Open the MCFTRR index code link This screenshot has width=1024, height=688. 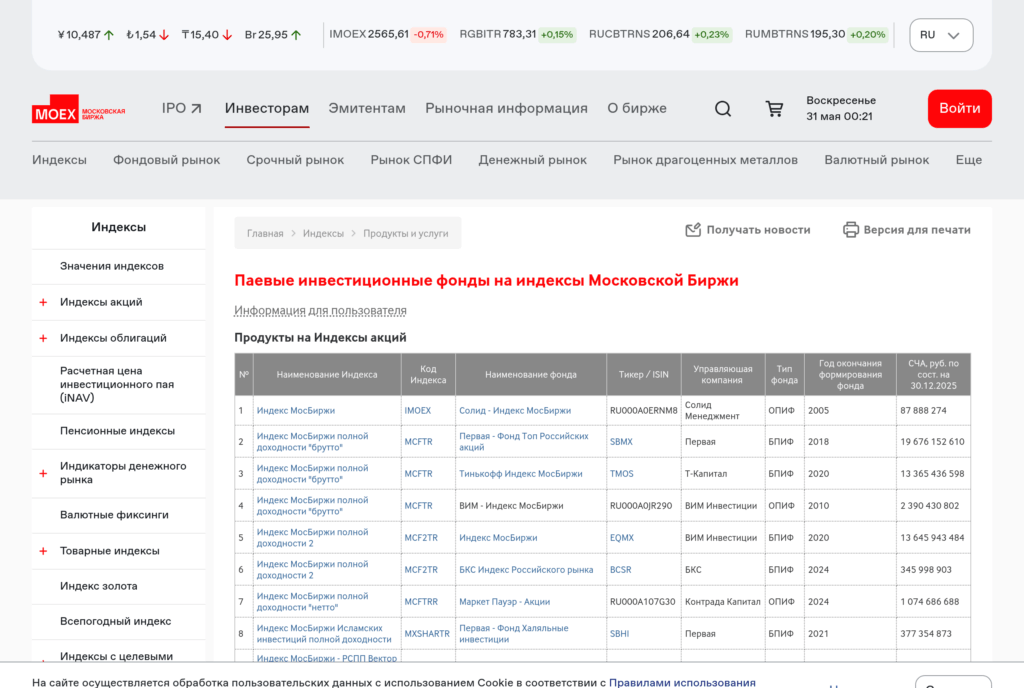[421, 602]
